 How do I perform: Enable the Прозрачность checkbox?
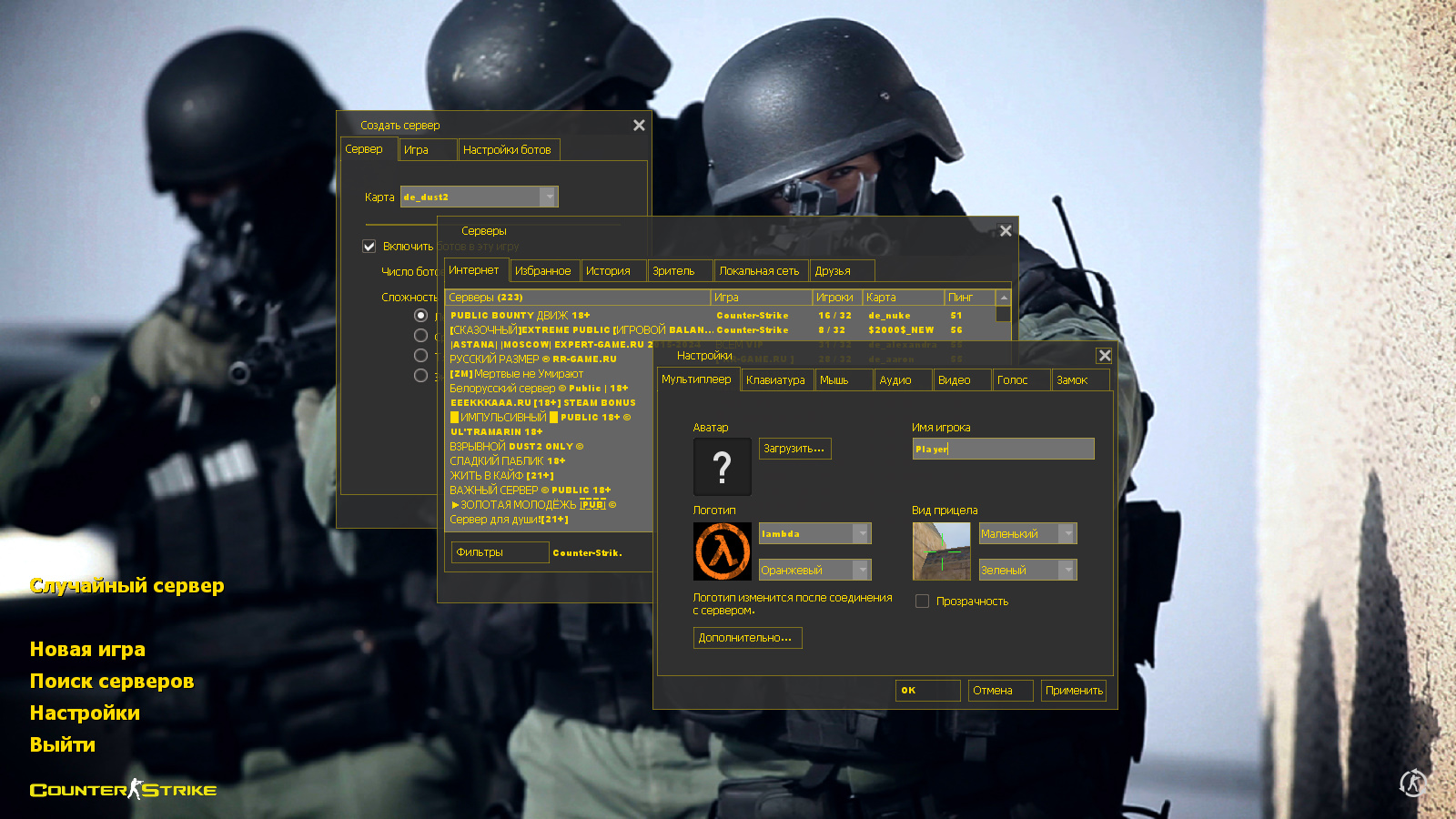tap(922, 601)
